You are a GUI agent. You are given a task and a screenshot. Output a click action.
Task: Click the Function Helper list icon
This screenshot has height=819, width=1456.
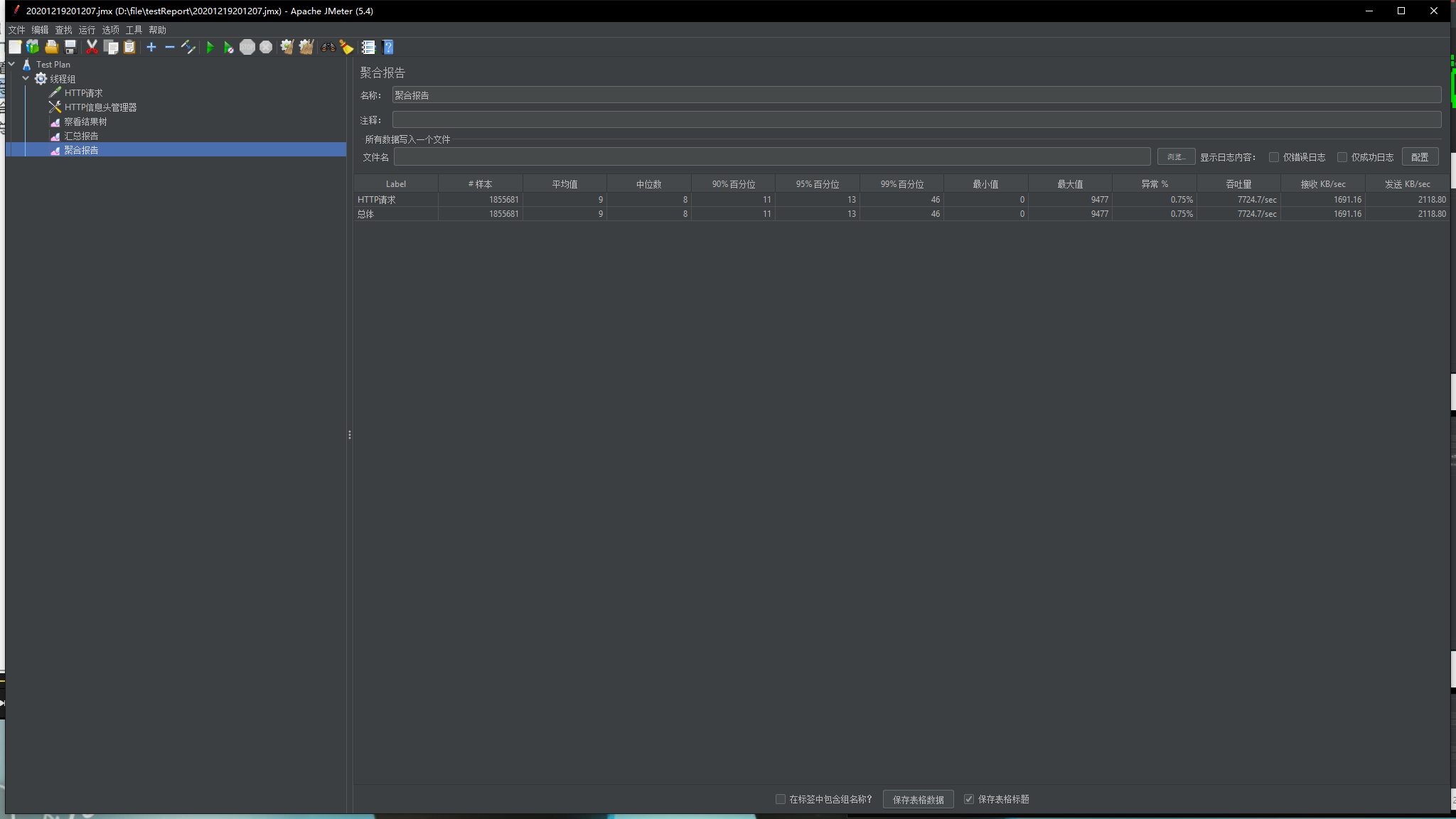(368, 48)
